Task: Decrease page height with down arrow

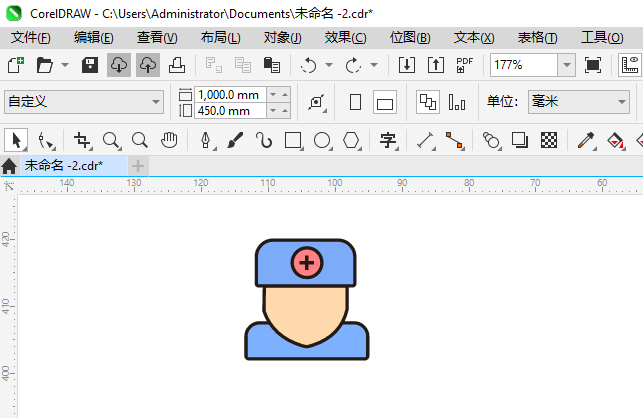Action: (x=273, y=111)
